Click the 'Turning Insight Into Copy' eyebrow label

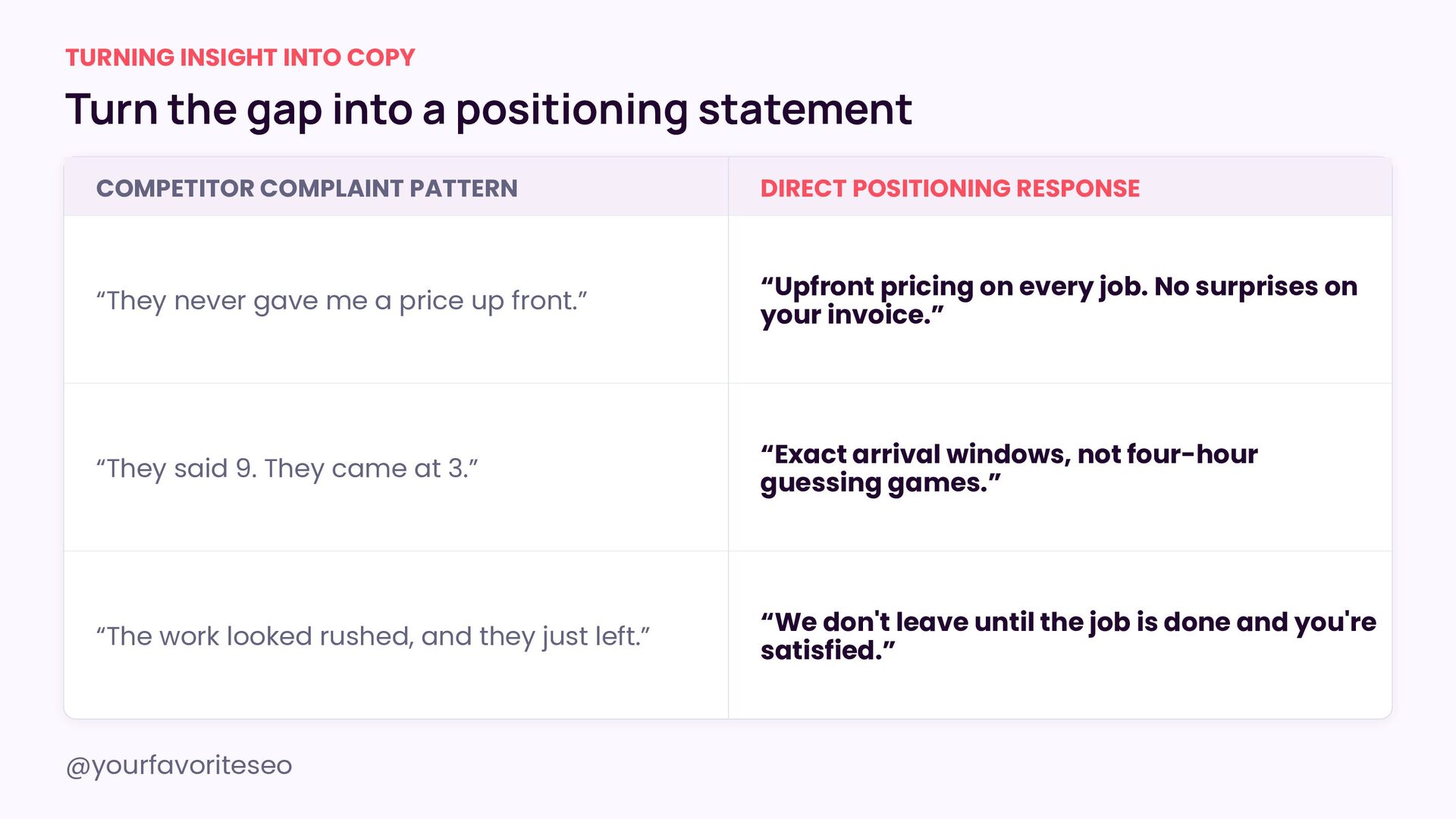click(240, 58)
